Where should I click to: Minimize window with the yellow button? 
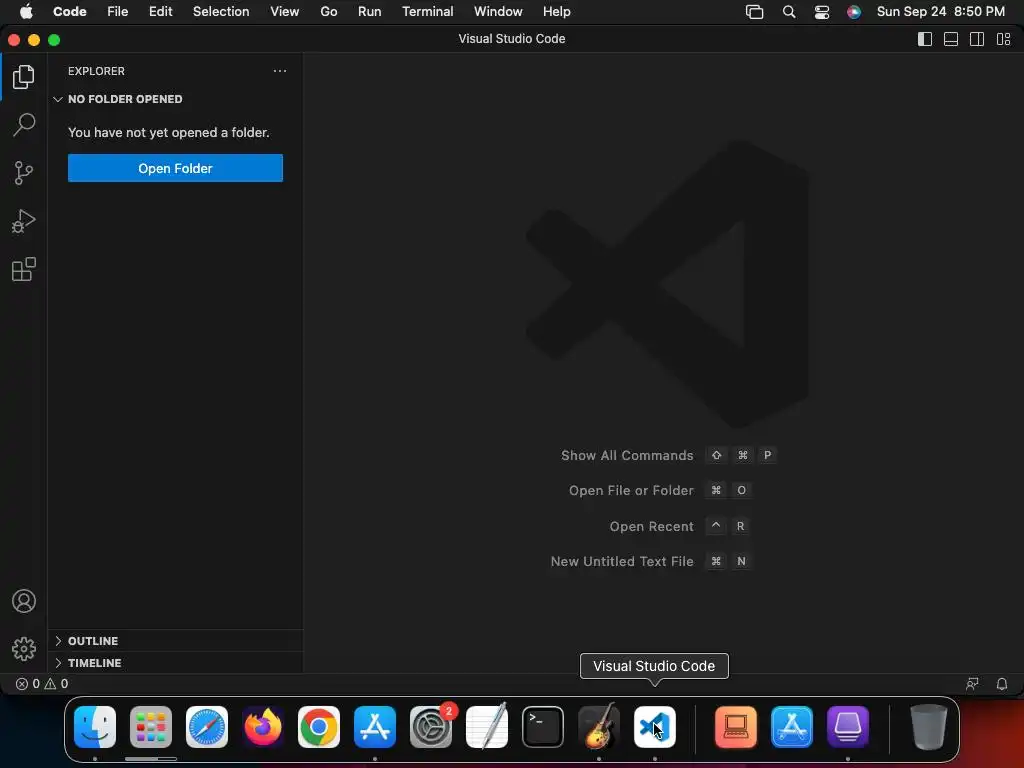click(34, 40)
